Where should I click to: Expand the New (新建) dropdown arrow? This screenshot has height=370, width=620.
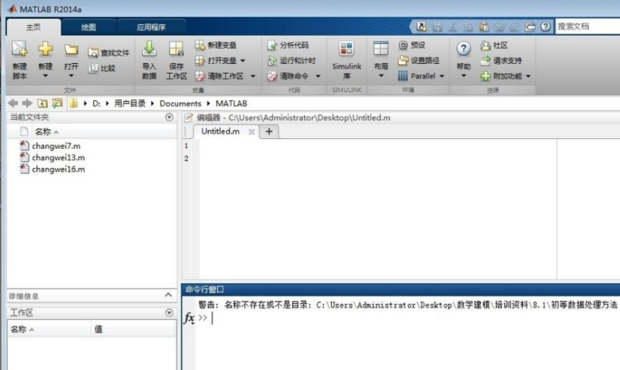point(45,76)
